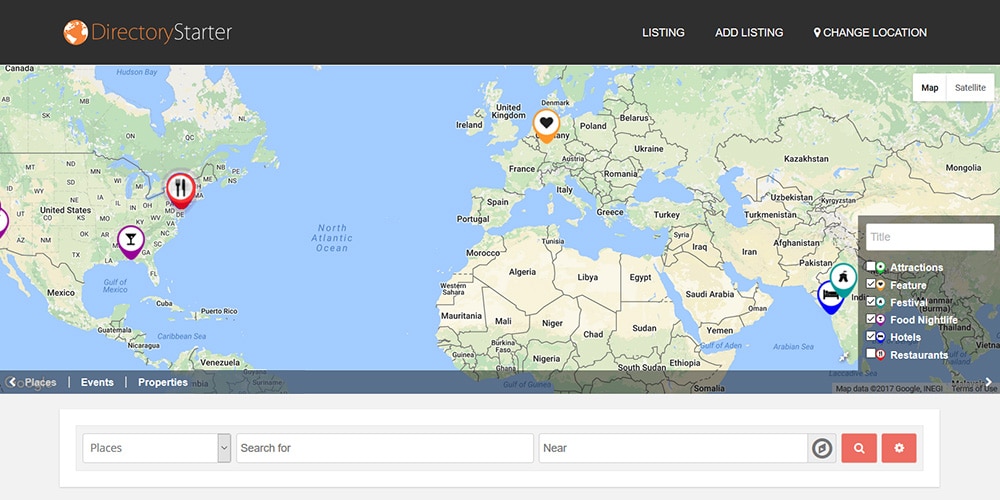Collapse the category panel with right chevron
1000x500 pixels.
click(989, 382)
